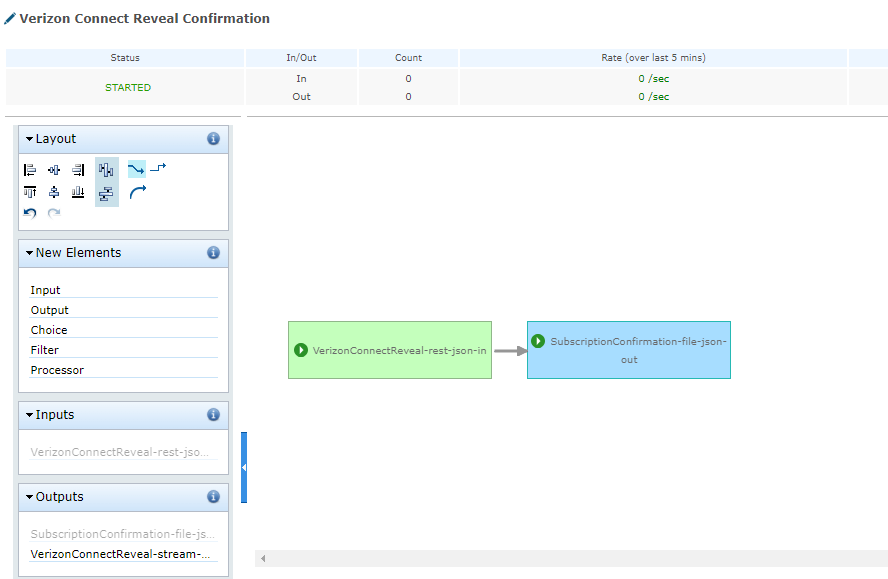The image size is (888, 579).
Task: Collapse the sidebar with the blue handle
Action: click(x=244, y=467)
